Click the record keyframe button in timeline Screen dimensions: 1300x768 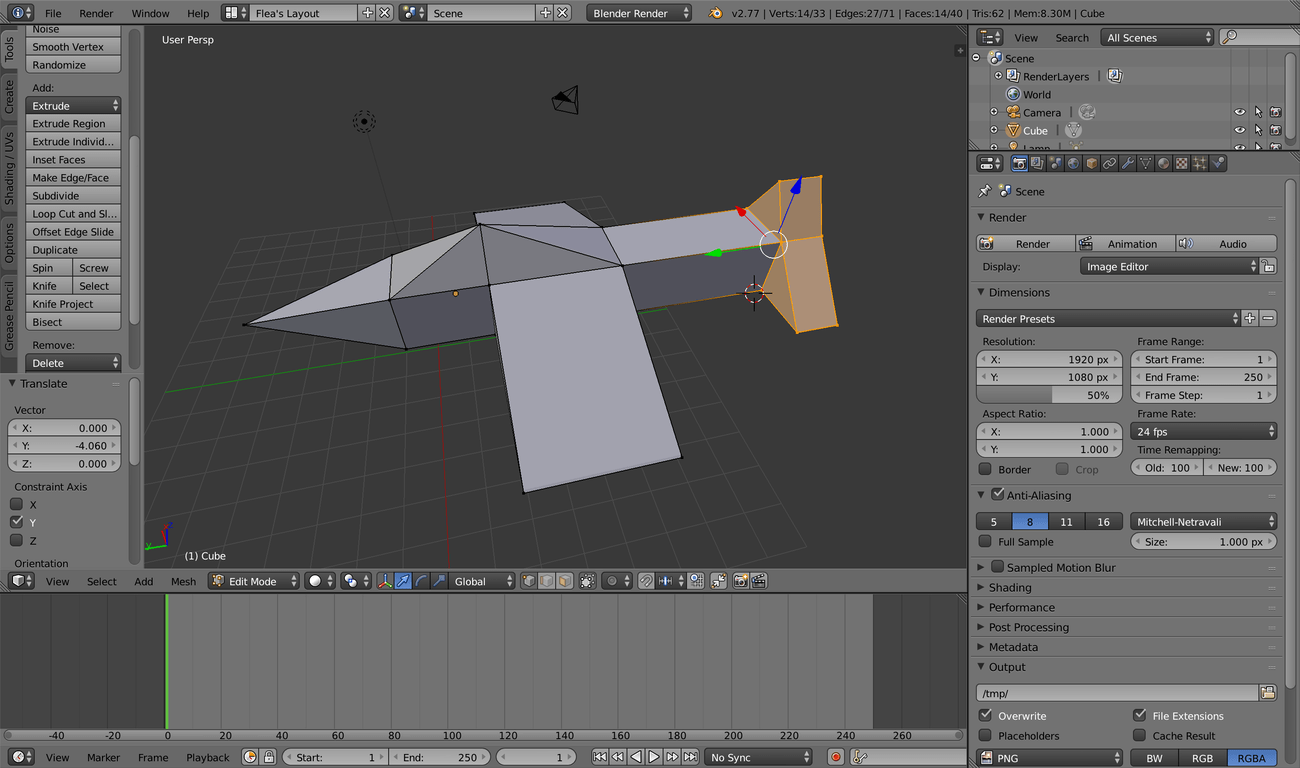836,758
